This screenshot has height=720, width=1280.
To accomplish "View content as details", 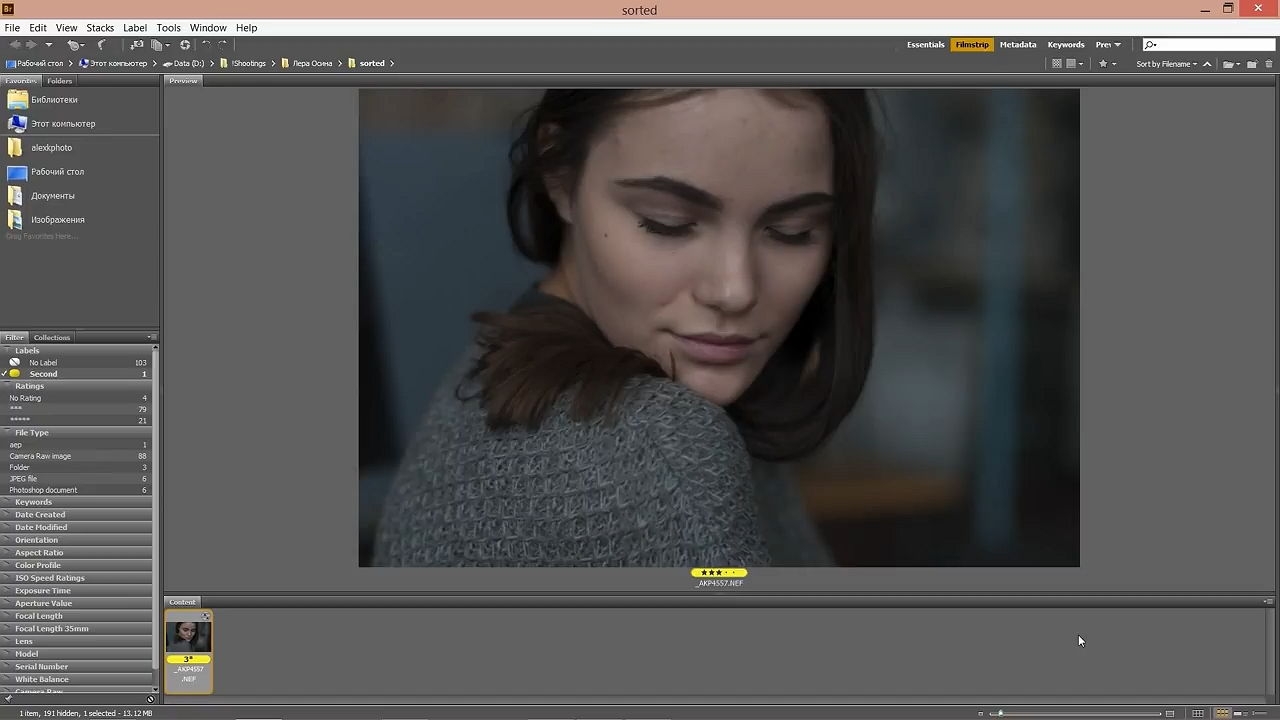I will (x=1241, y=714).
